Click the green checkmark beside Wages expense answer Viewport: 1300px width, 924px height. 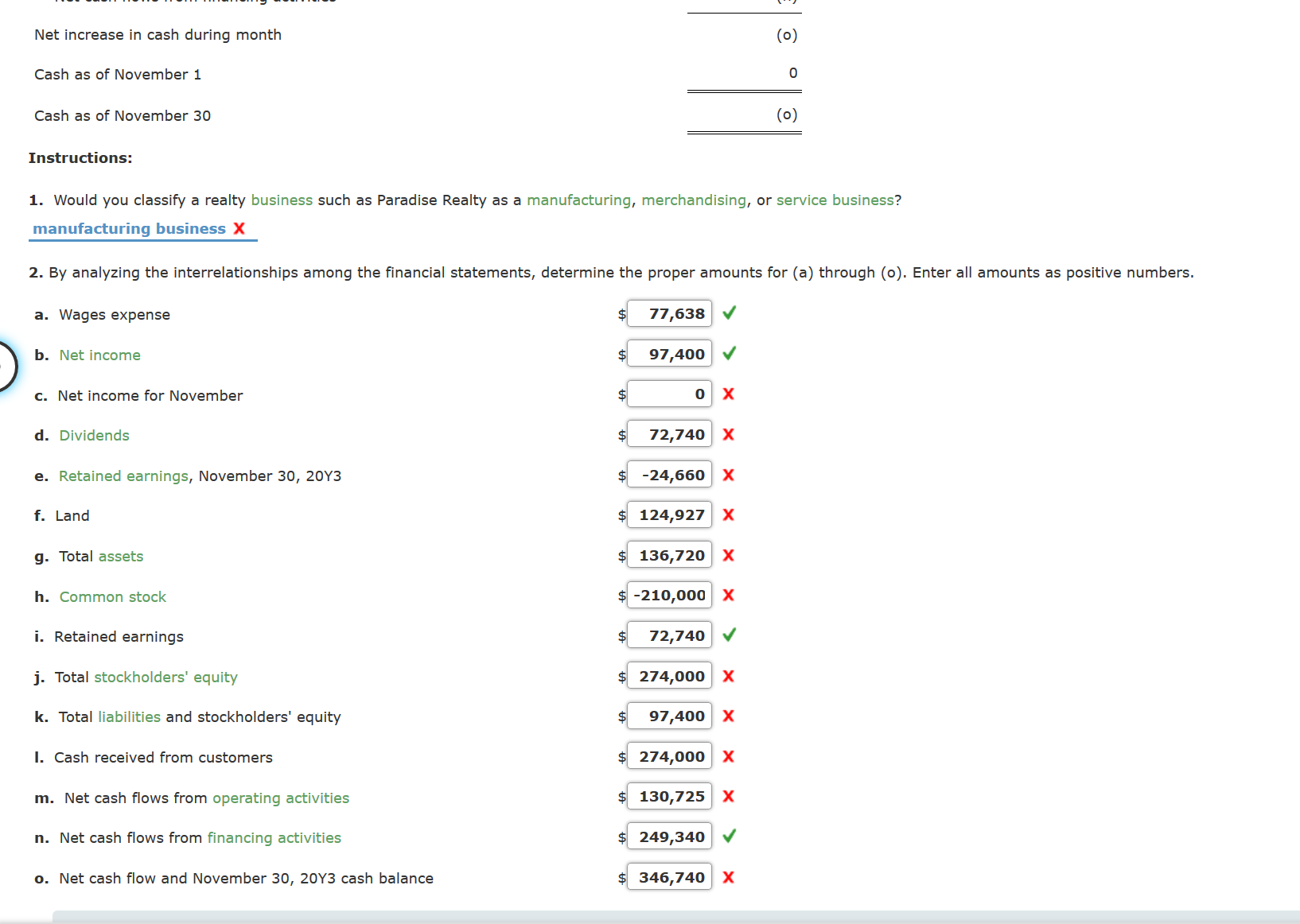(x=729, y=313)
